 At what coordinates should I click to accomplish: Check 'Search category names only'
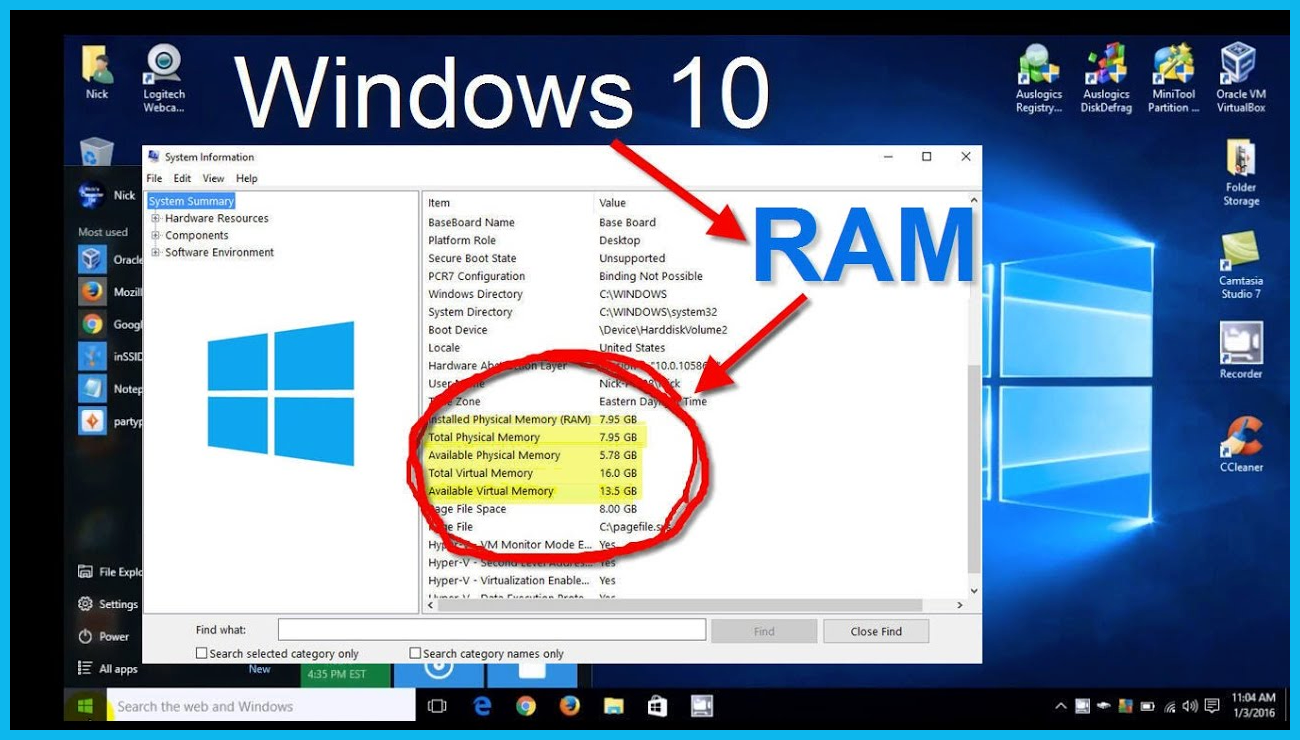(413, 653)
